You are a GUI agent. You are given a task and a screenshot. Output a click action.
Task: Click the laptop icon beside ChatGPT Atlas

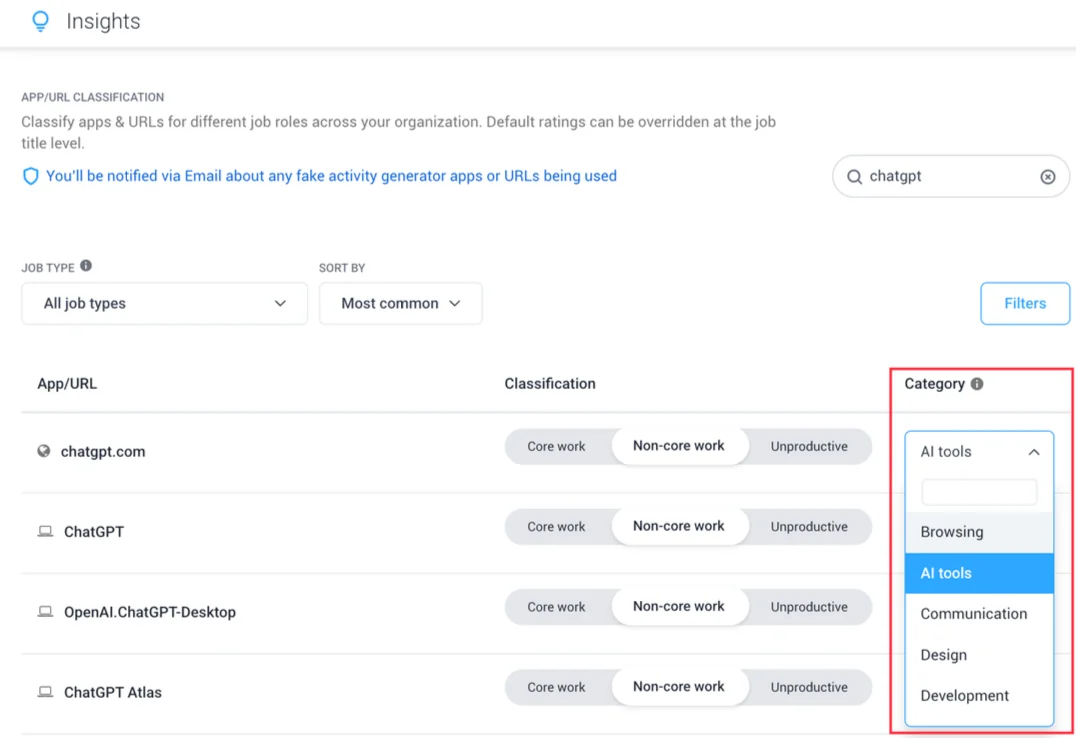coord(45,692)
